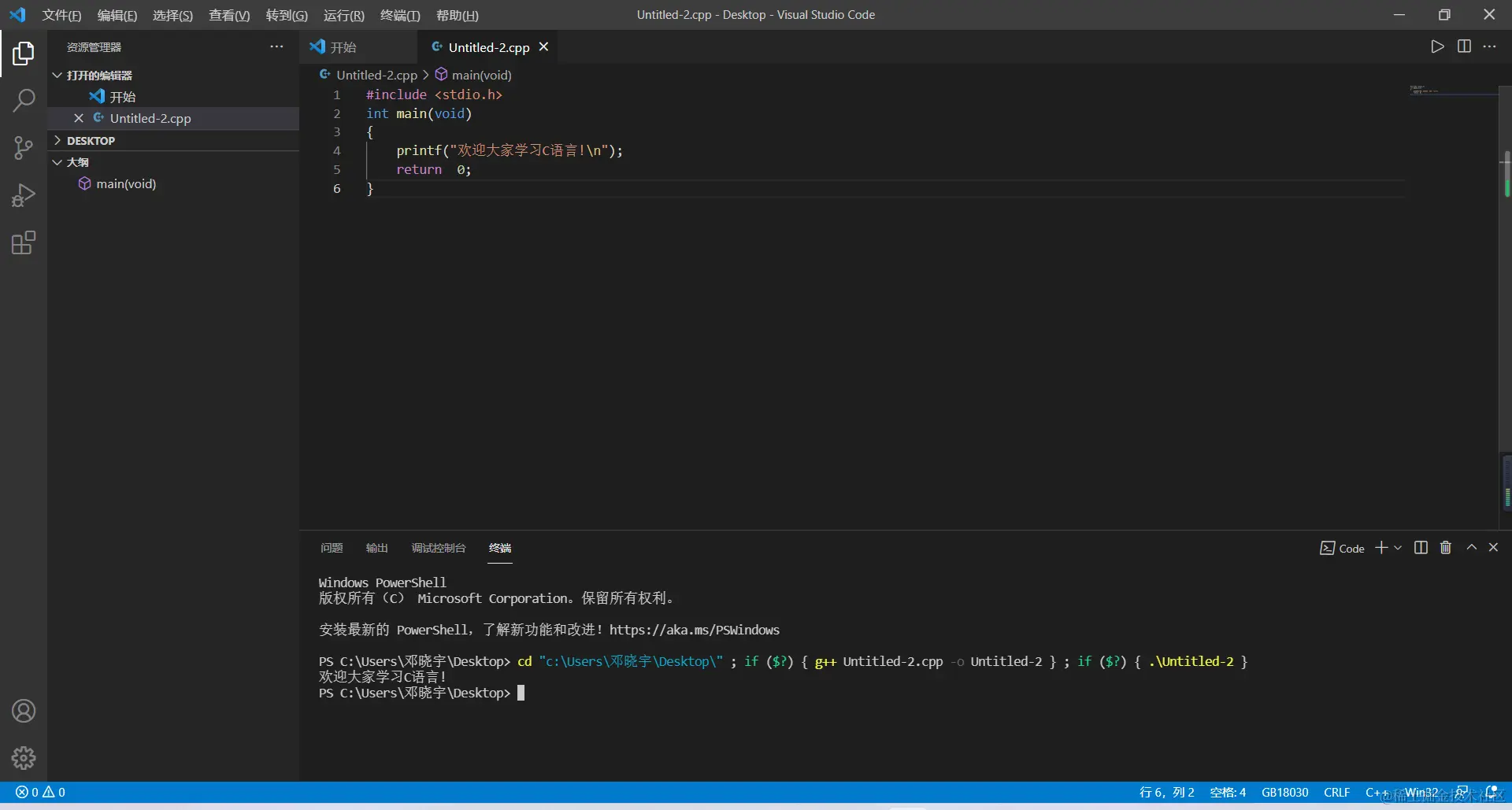Click the errors and warnings status indicator
Viewport: 1512px width, 810px height.
click(x=40, y=793)
